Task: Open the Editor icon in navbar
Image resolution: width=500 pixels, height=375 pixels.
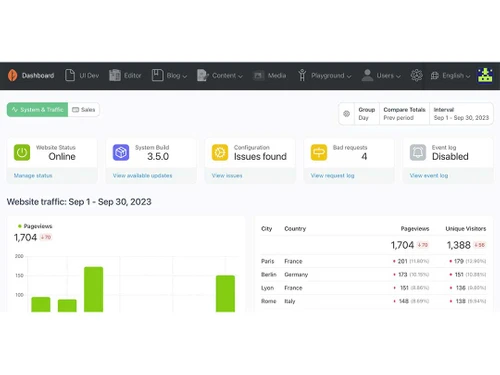Action: point(115,75)
